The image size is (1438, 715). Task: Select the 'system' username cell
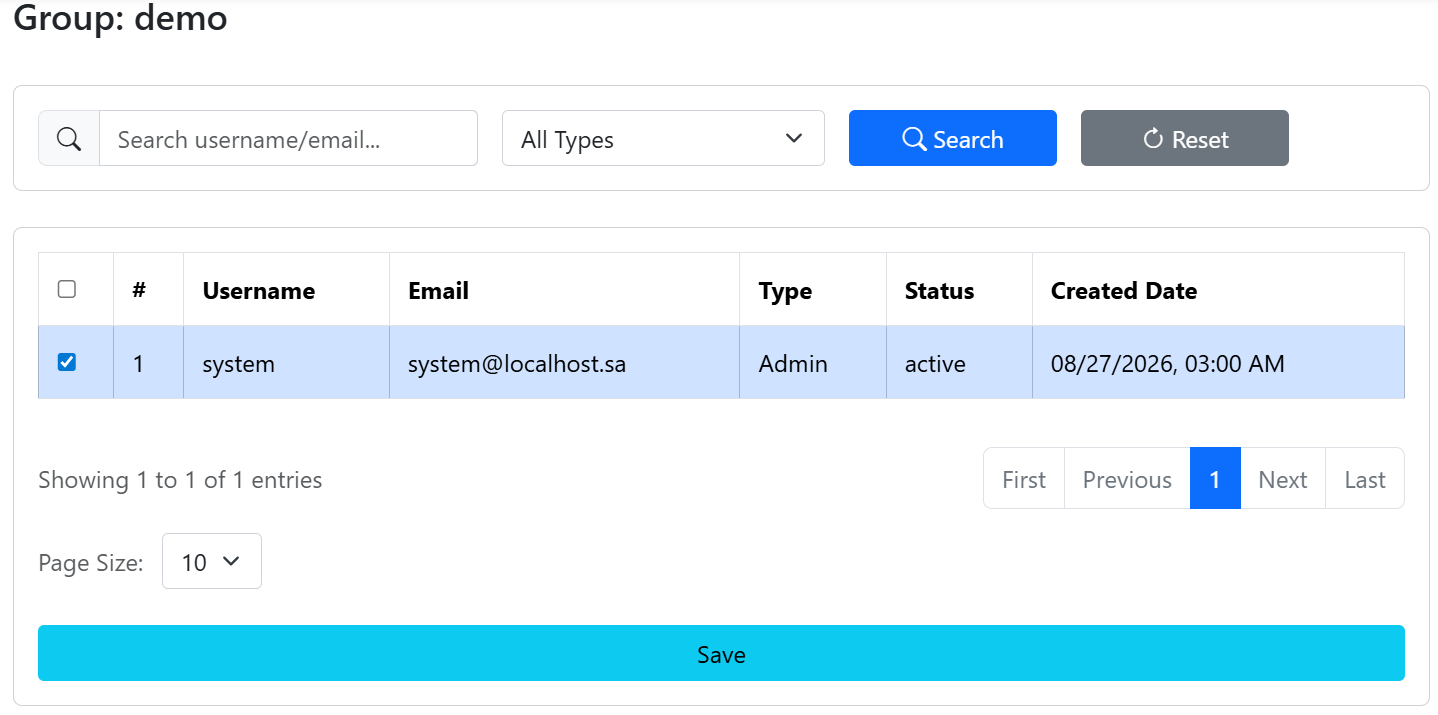point(287,363)
